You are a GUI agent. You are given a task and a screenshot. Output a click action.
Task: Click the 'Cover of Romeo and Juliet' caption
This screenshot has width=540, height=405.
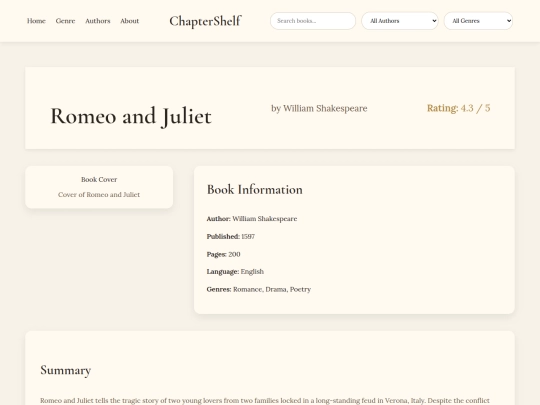click(x=99, y=195)
